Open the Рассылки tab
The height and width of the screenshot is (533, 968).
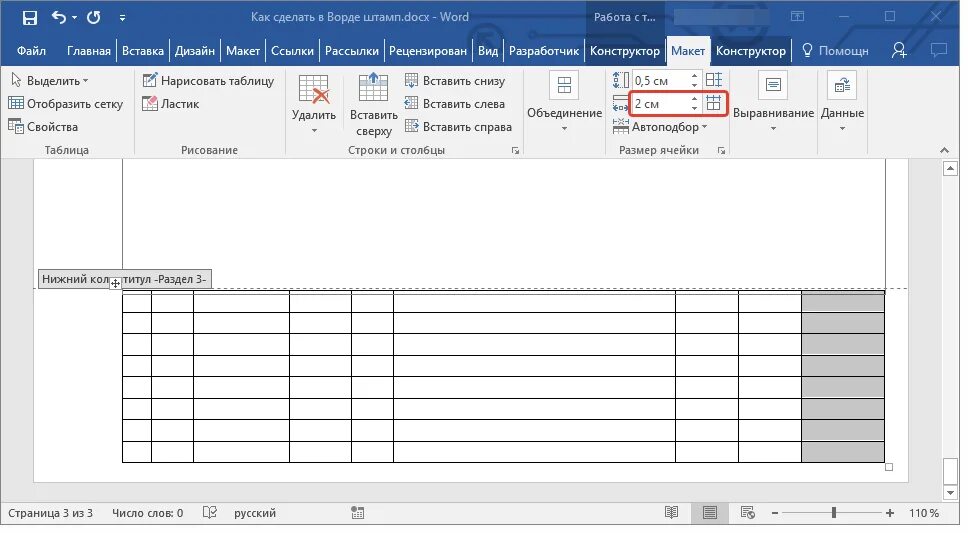click(352, 51)
